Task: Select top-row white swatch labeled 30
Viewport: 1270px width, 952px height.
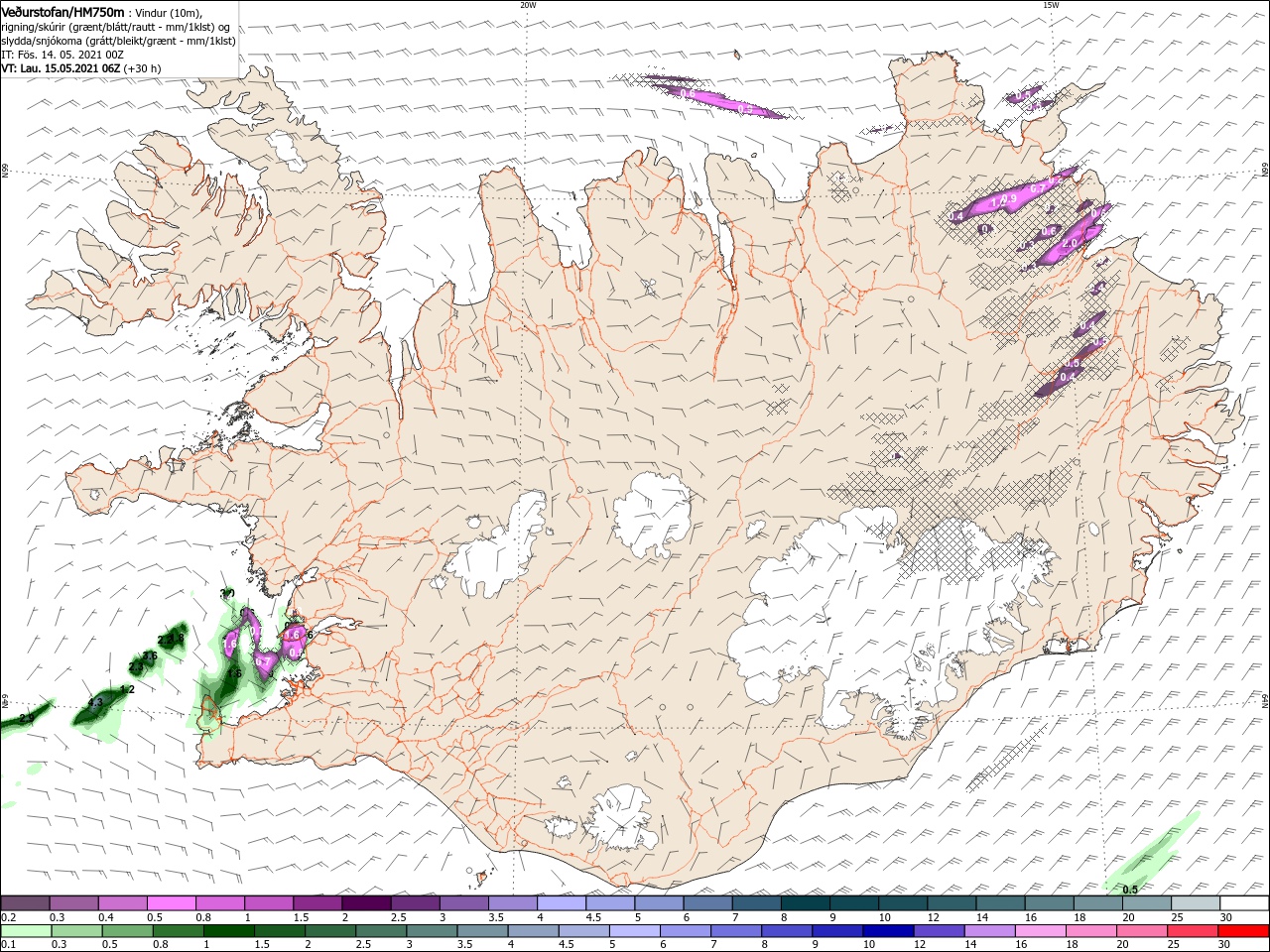Action: point(1245,903)
